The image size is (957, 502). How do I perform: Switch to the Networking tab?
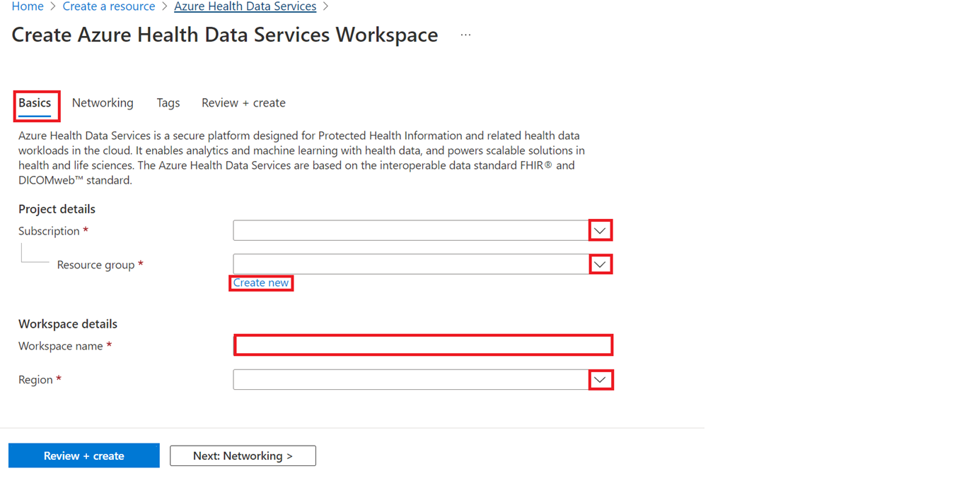click(102, 103)
